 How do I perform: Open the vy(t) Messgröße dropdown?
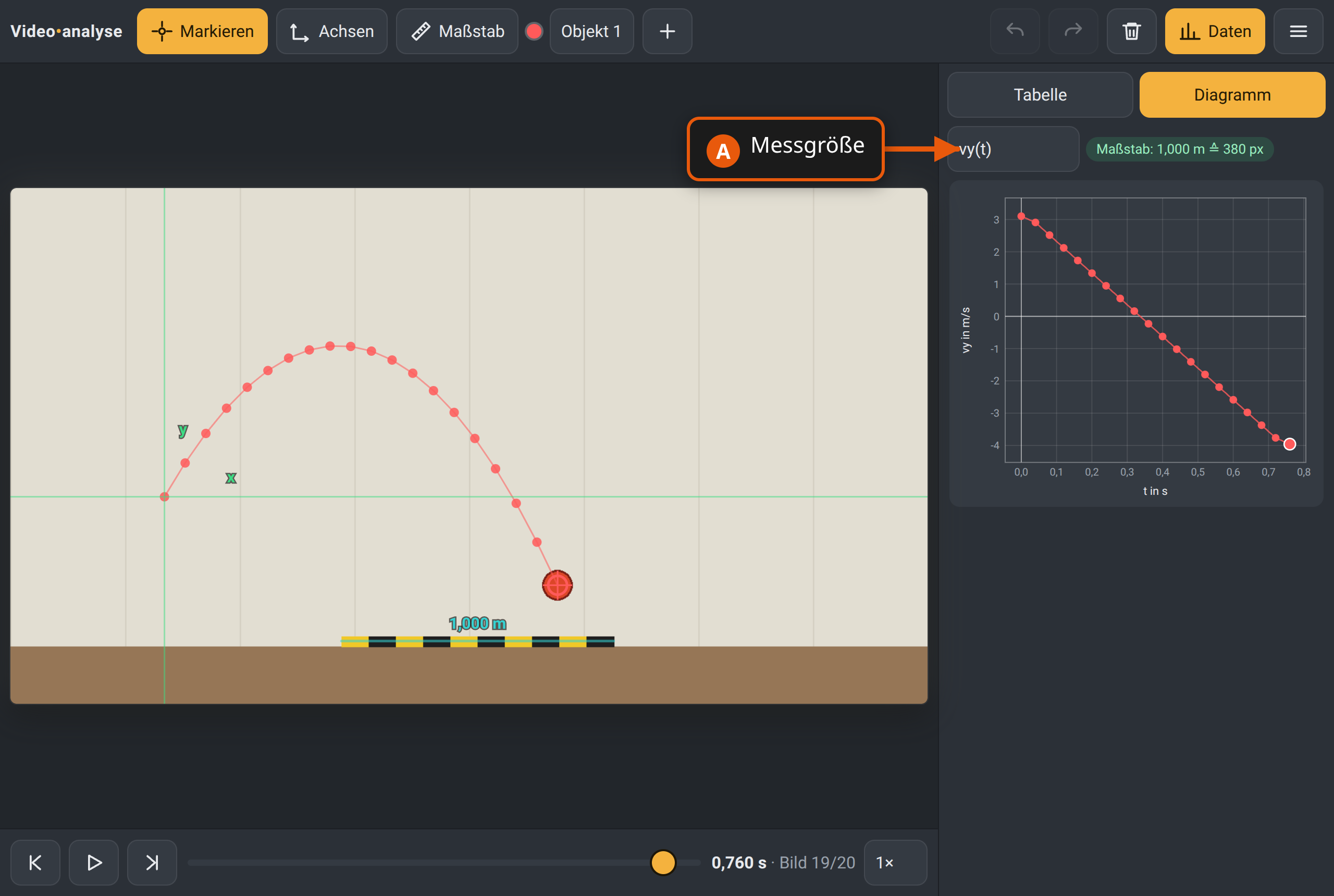click(1014, 149)
